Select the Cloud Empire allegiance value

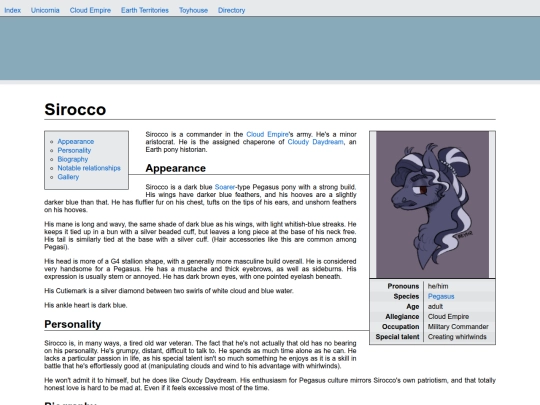[448, 316]
